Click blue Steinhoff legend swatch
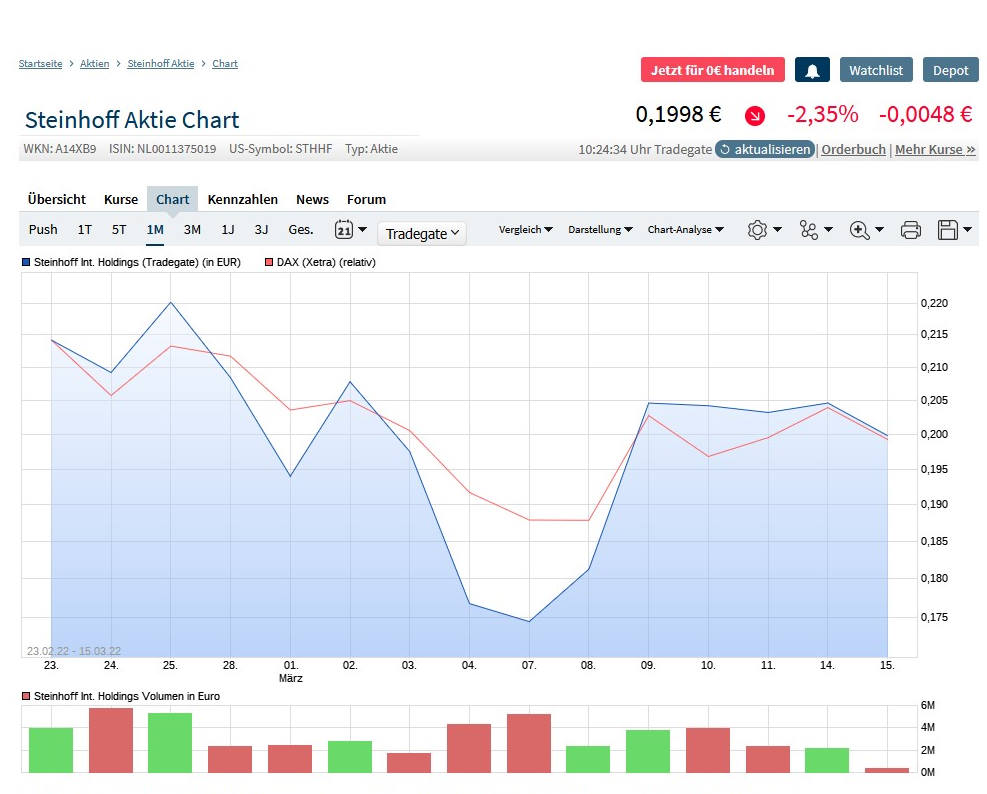Viewport: 987px width, 794px height. [x=26, y=262]
